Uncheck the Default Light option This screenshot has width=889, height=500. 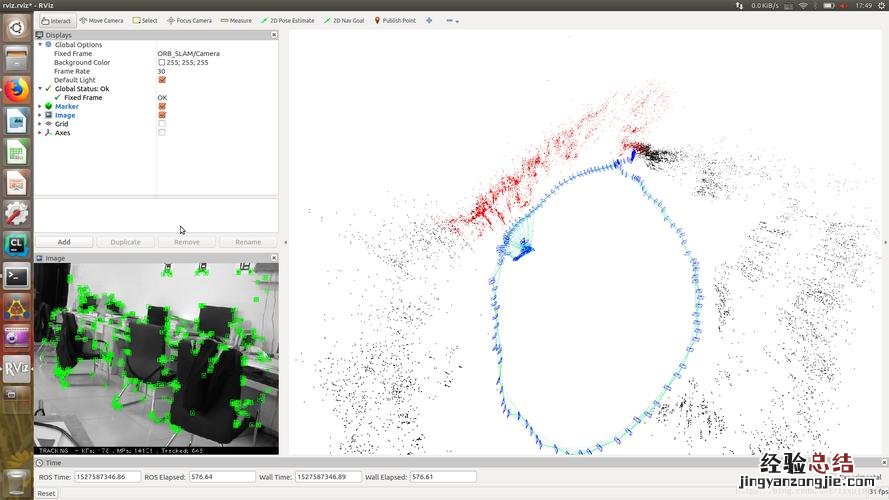click(162, 80)
